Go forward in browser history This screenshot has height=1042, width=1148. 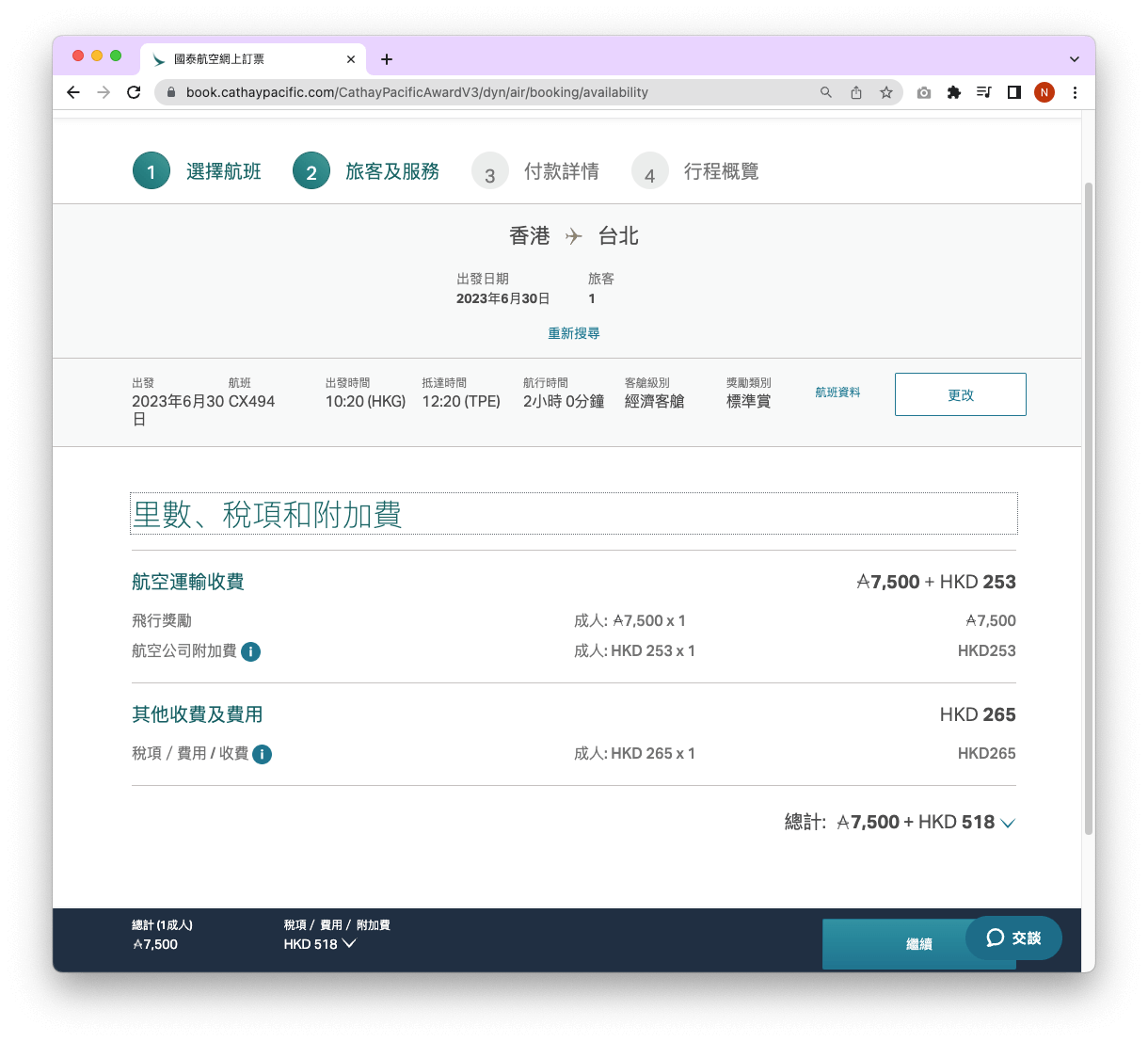coord(104,92)
